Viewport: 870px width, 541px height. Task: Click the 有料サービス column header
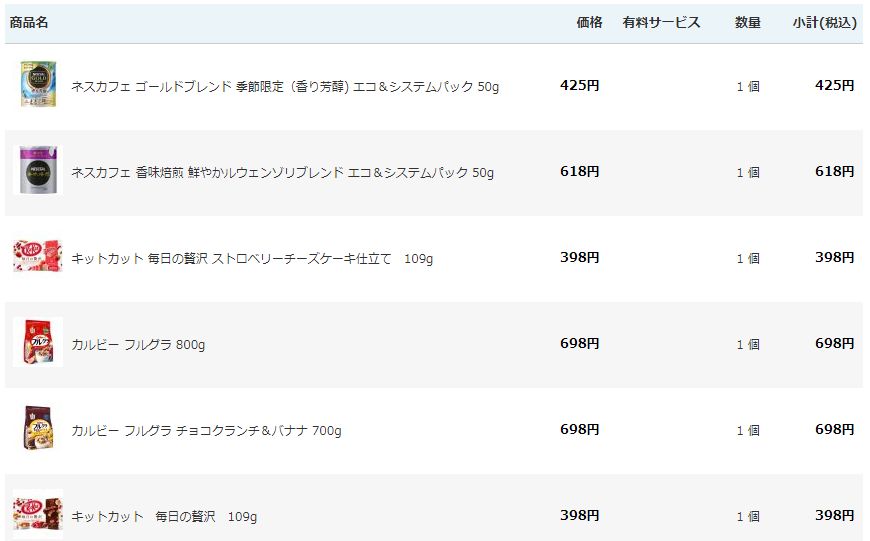pyautogui.click(x=661, y=22)
